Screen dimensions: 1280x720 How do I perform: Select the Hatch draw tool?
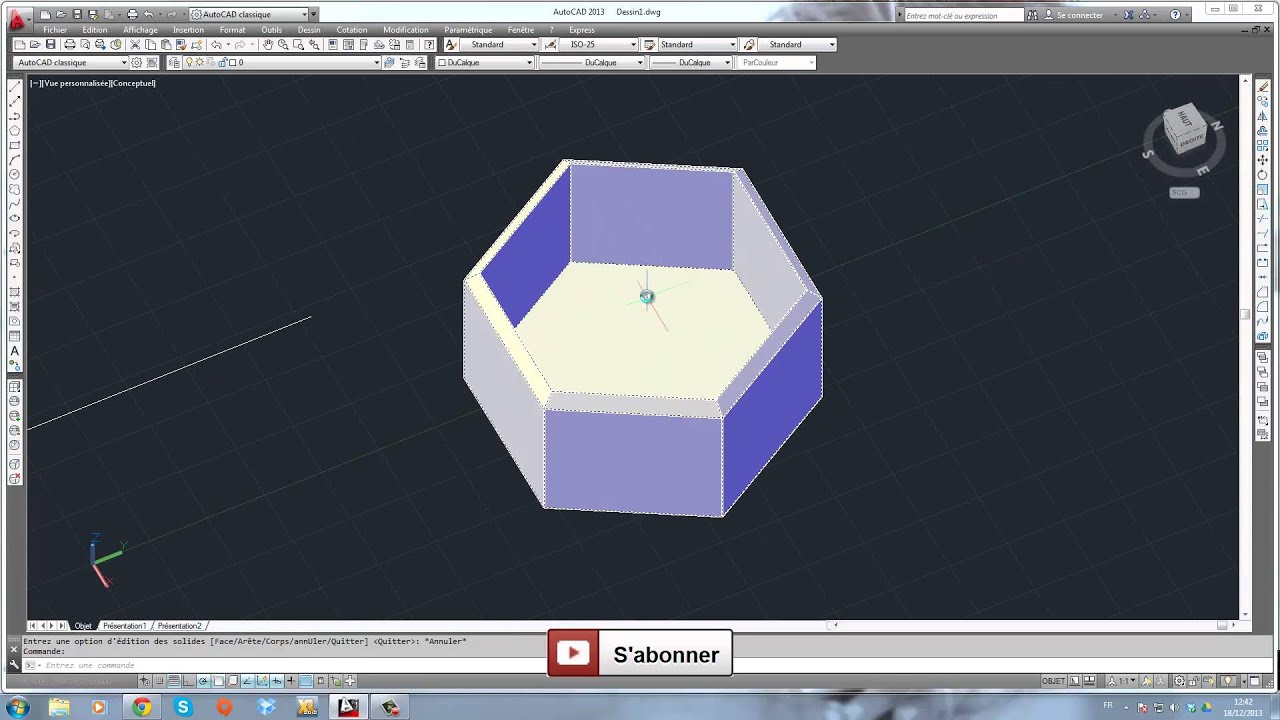click(x=15, y=292)
